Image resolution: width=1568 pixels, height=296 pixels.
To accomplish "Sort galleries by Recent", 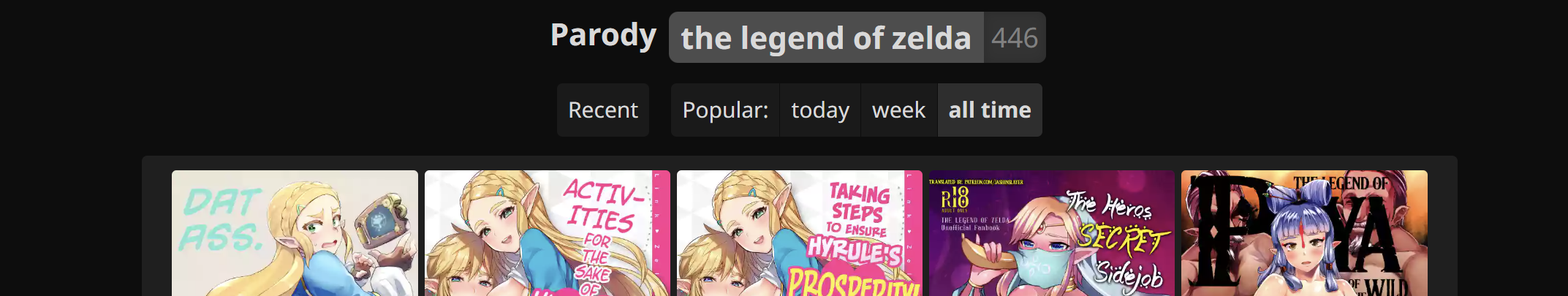I will click(603, 110).
